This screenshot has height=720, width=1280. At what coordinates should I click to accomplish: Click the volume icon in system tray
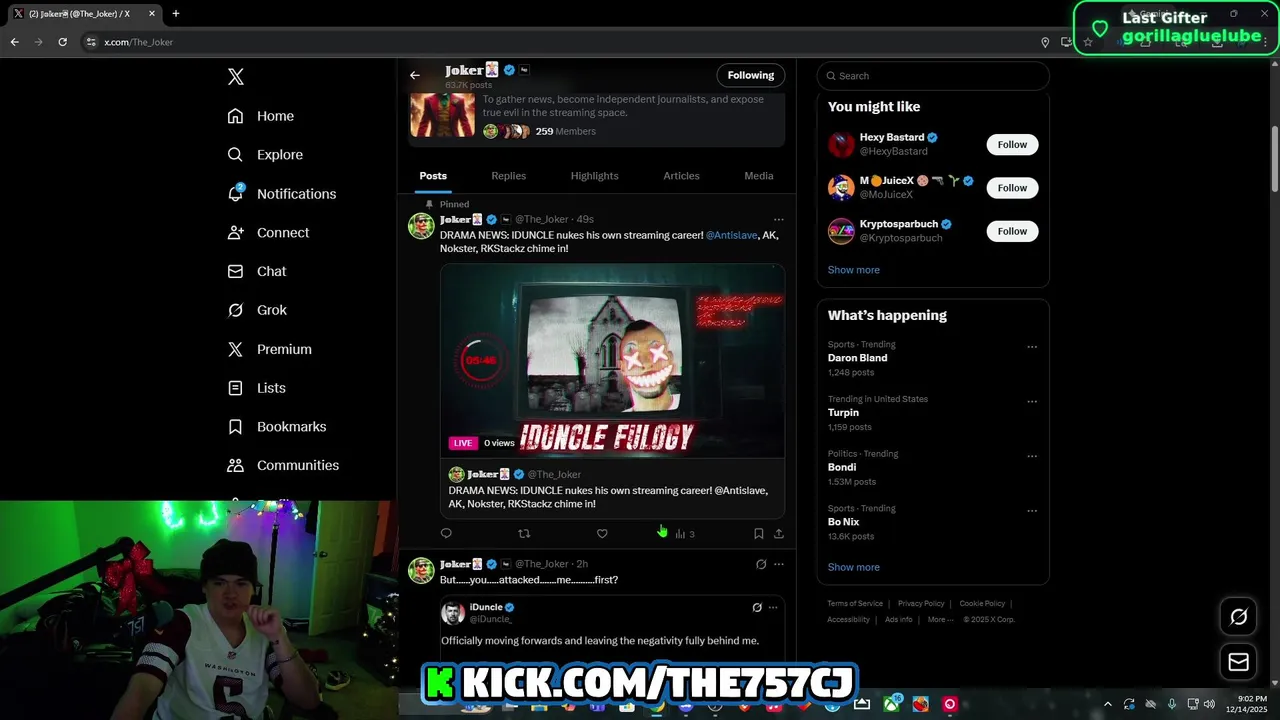1208,704
